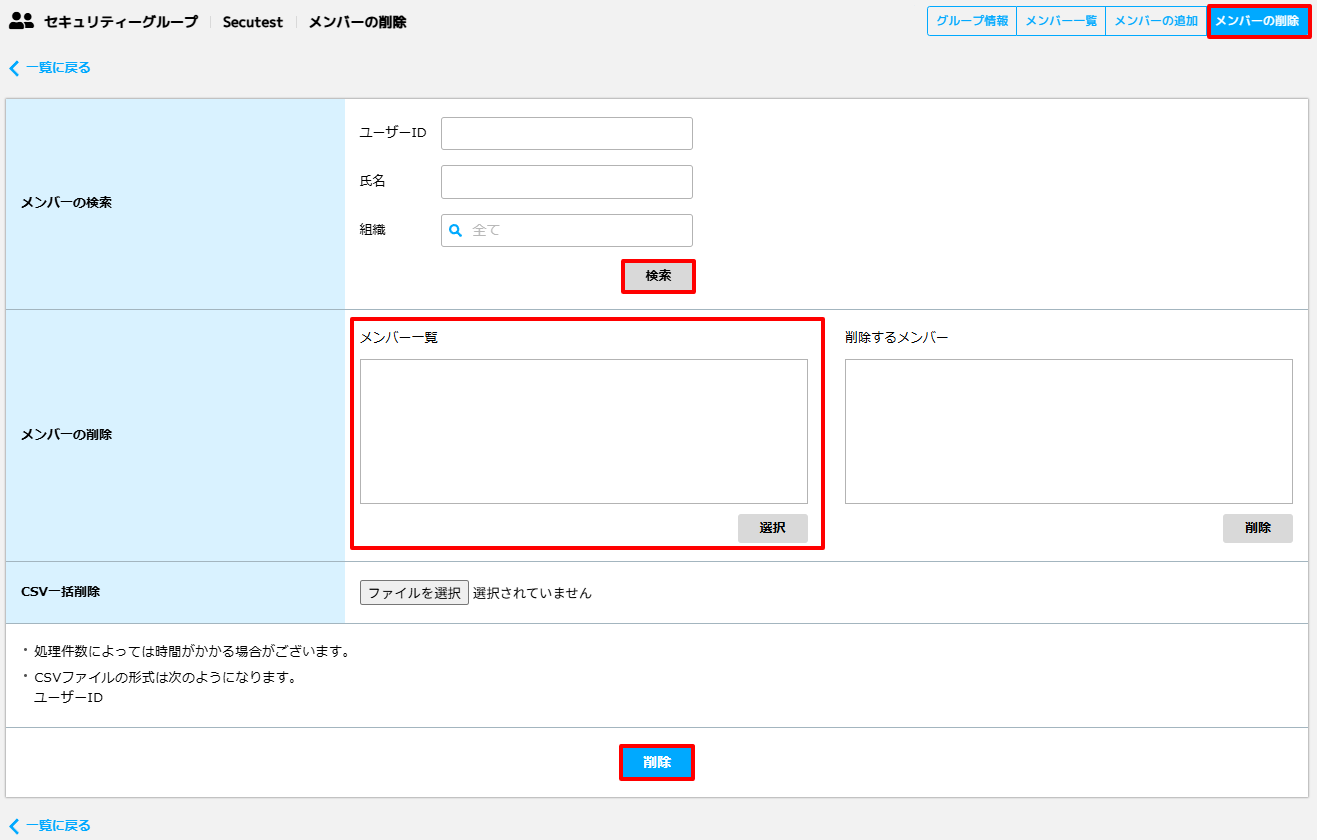Viewport: 1317px width, 840px height.
Task: Click the 選択 button under member list
Action: click(773, 528)
